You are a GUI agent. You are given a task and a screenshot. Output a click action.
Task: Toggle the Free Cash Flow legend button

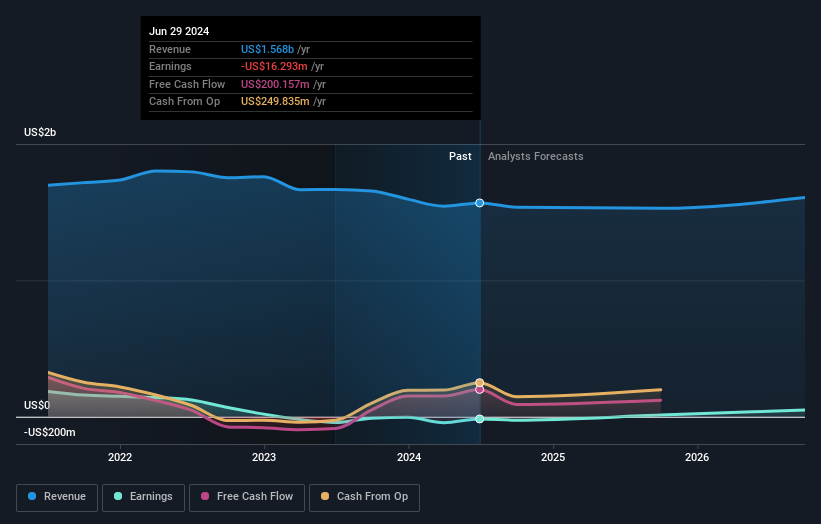247,497
